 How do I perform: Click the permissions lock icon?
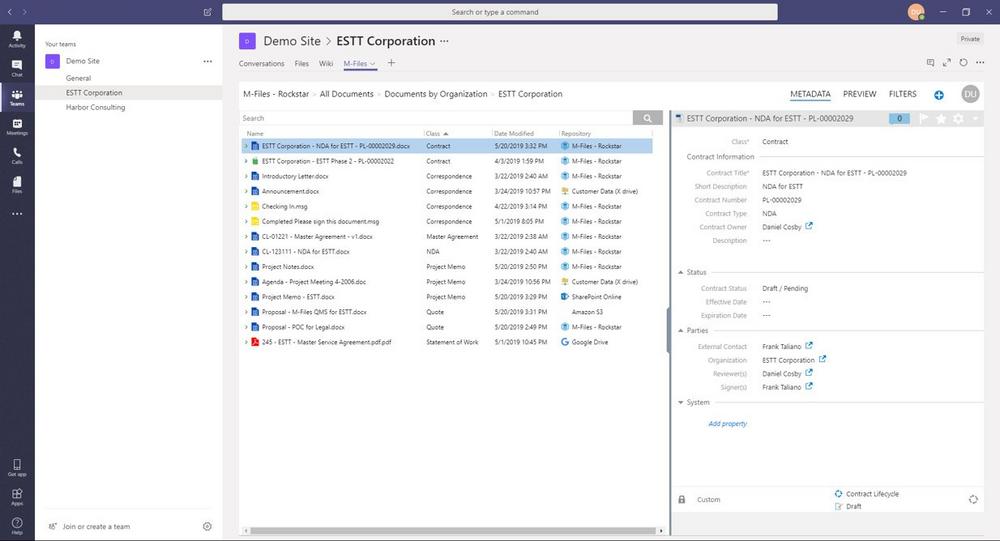(x=682, y=500)
